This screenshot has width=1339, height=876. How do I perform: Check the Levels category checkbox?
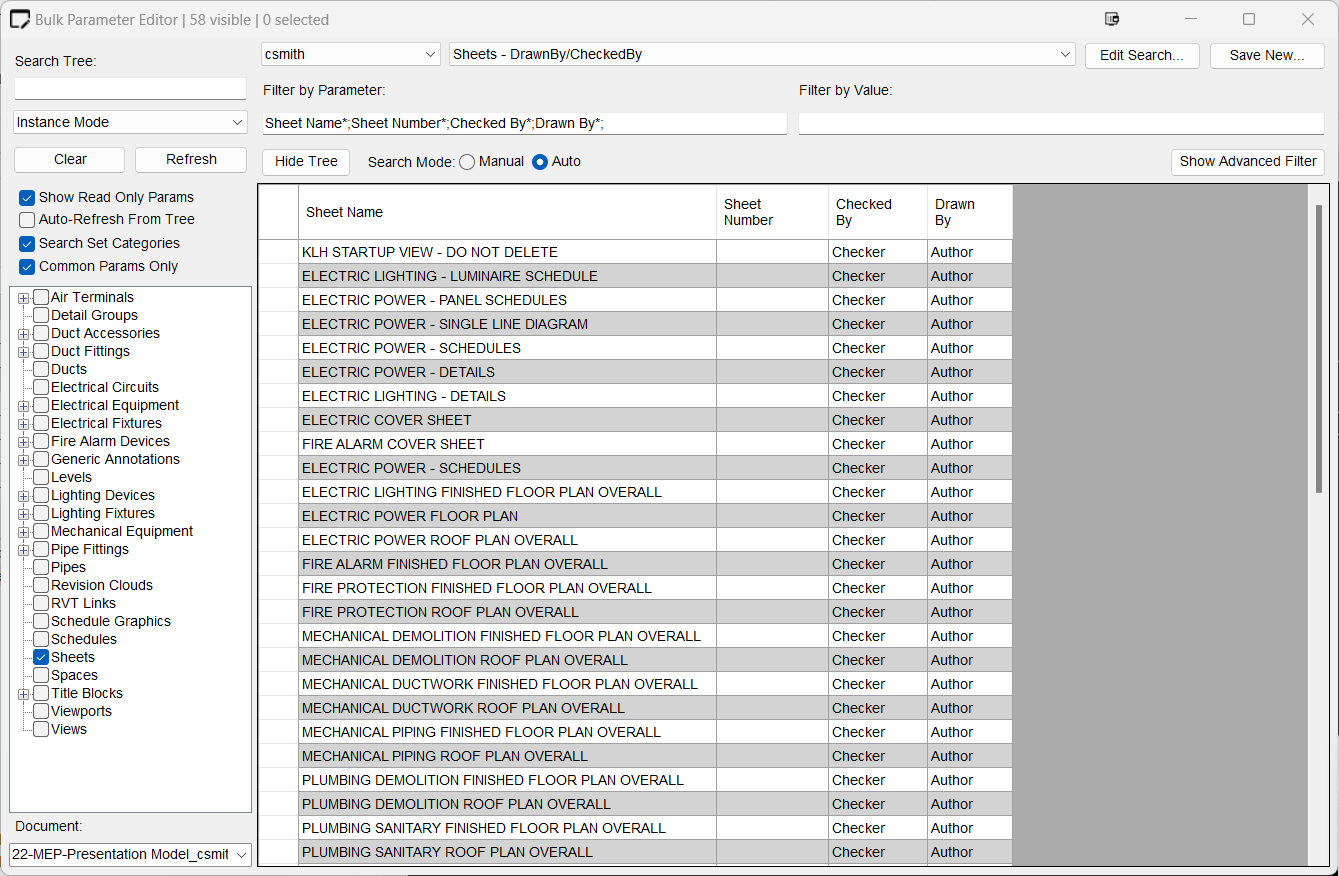click(x=41, y=478)
